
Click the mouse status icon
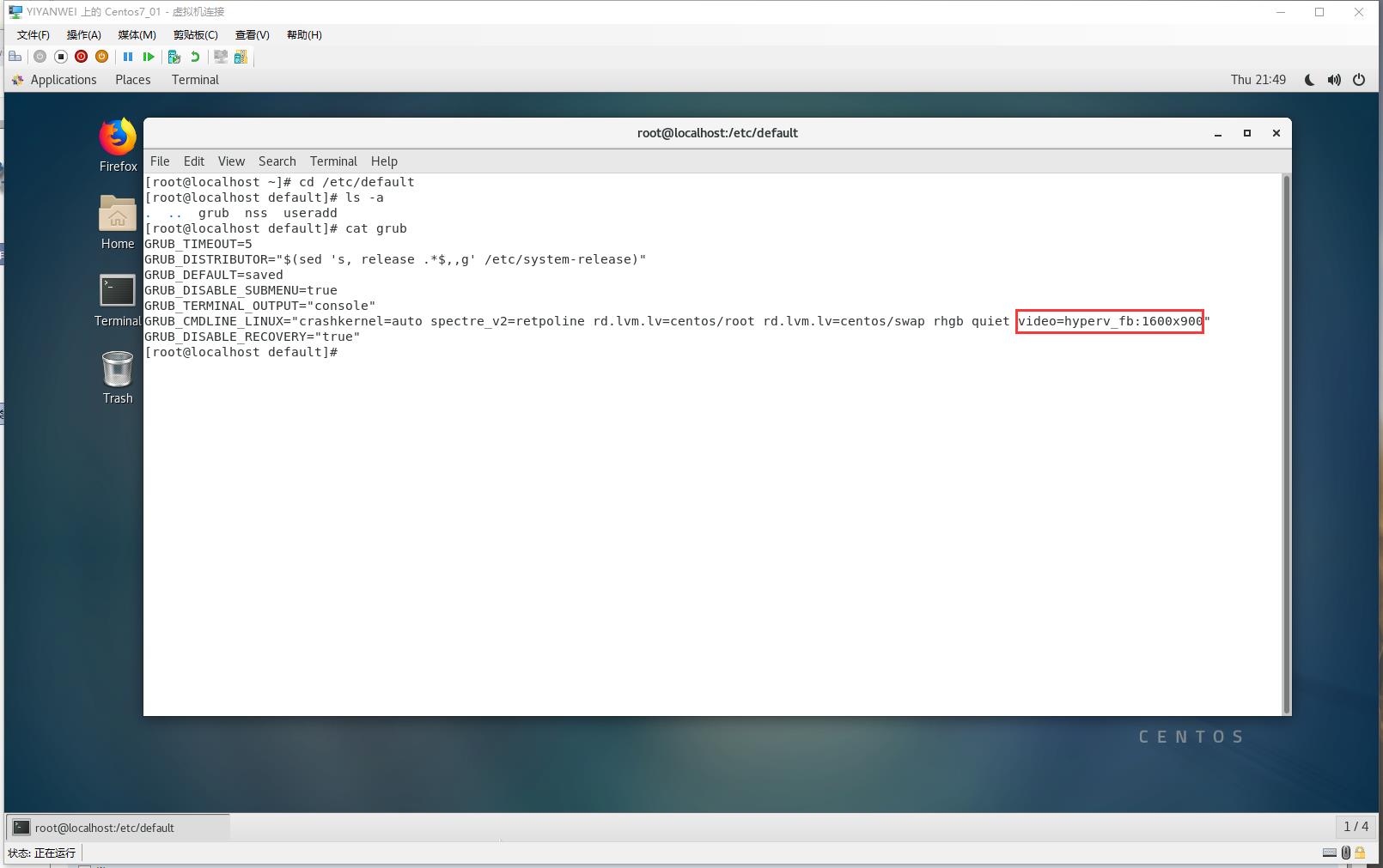(1346, 853)
